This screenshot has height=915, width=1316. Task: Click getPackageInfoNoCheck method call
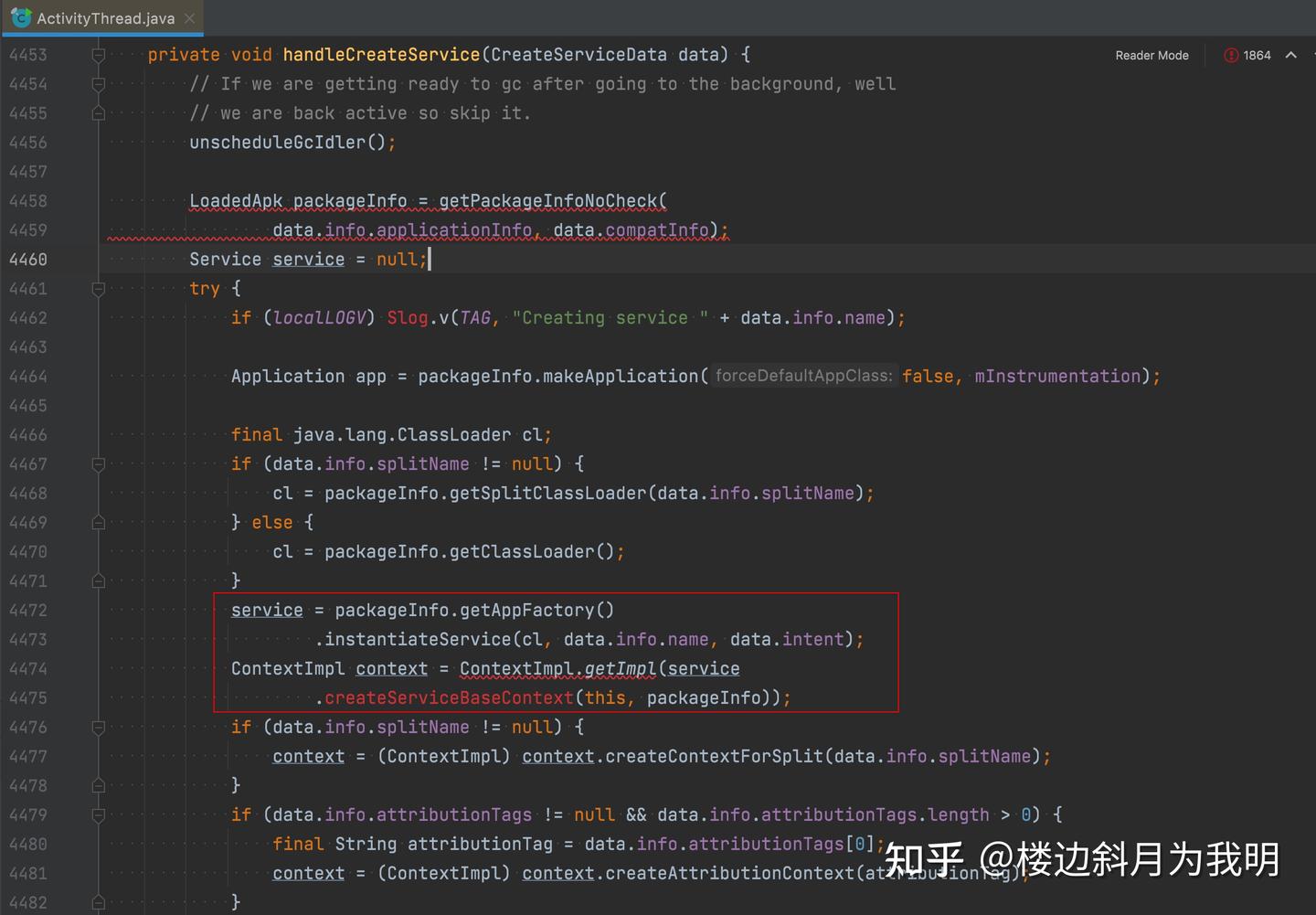pos(548,201)
